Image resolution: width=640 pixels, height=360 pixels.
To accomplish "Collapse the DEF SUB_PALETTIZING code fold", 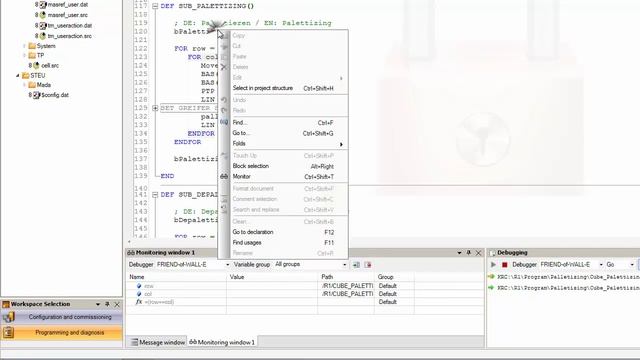I will (x=155, y=6).
